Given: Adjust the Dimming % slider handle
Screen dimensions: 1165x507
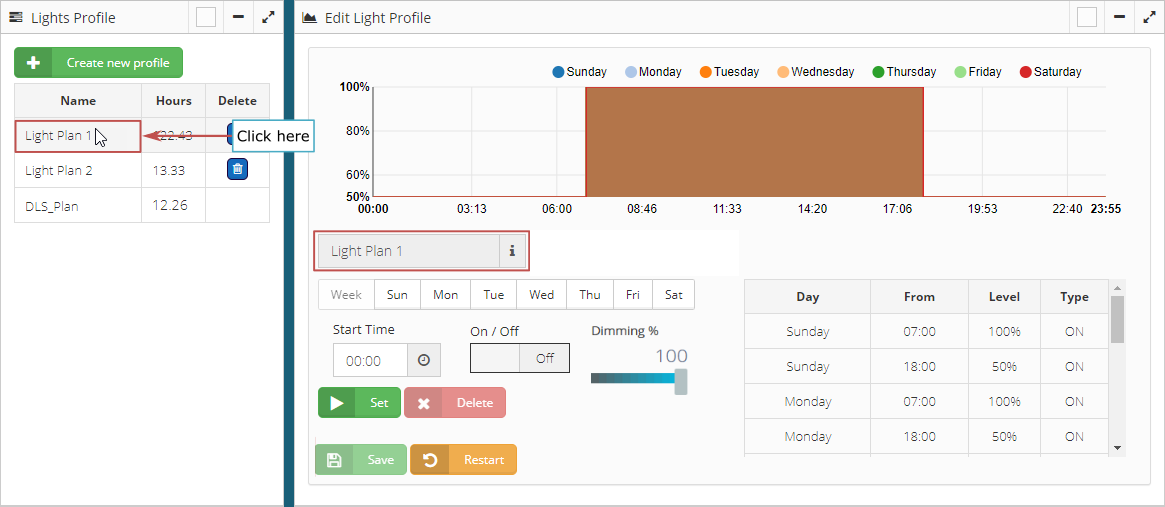Looking at the screenshot, I should click(681, 380).
